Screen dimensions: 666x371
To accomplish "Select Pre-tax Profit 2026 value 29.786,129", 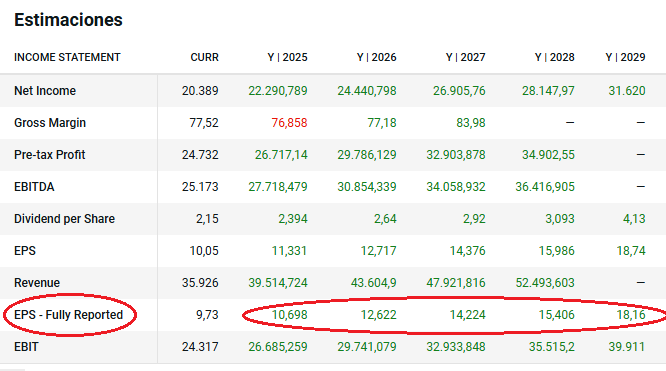I will coord(367,155).
